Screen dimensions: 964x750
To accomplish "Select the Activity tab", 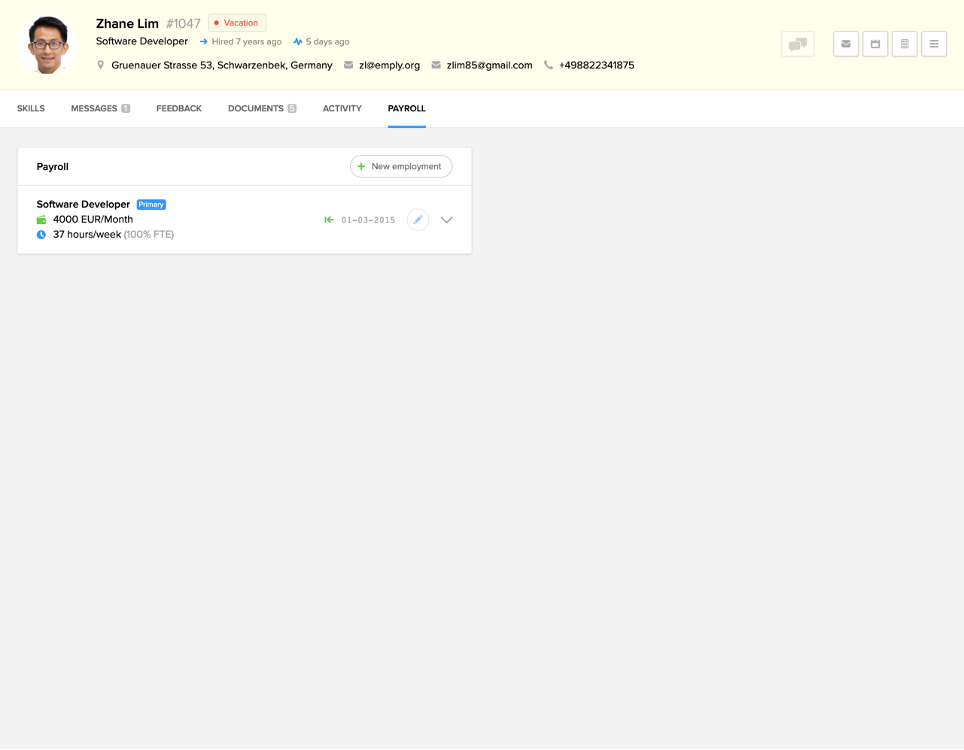I will pos(342,108).
